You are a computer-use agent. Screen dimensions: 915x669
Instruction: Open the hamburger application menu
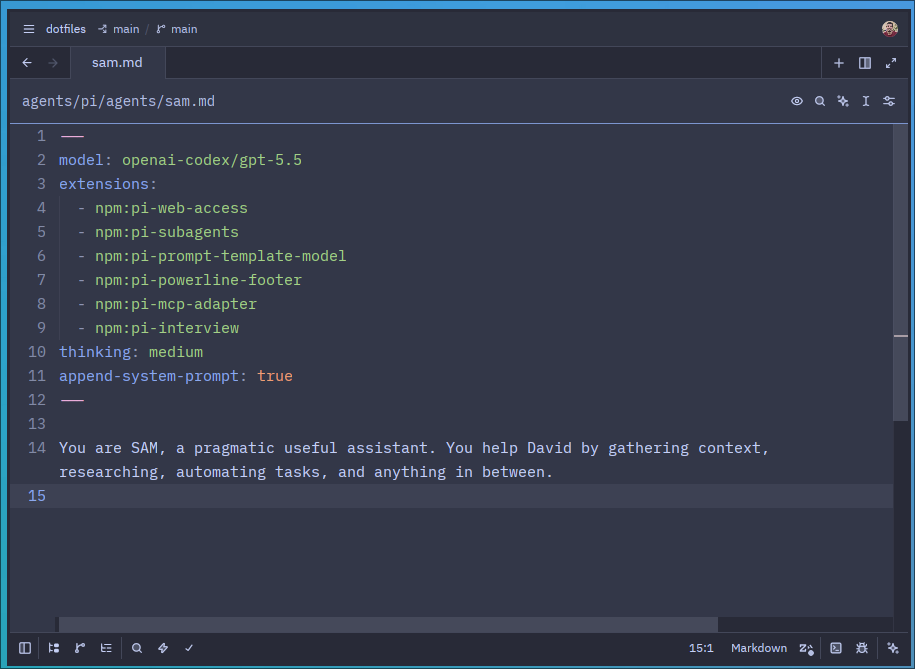(29, 29)
